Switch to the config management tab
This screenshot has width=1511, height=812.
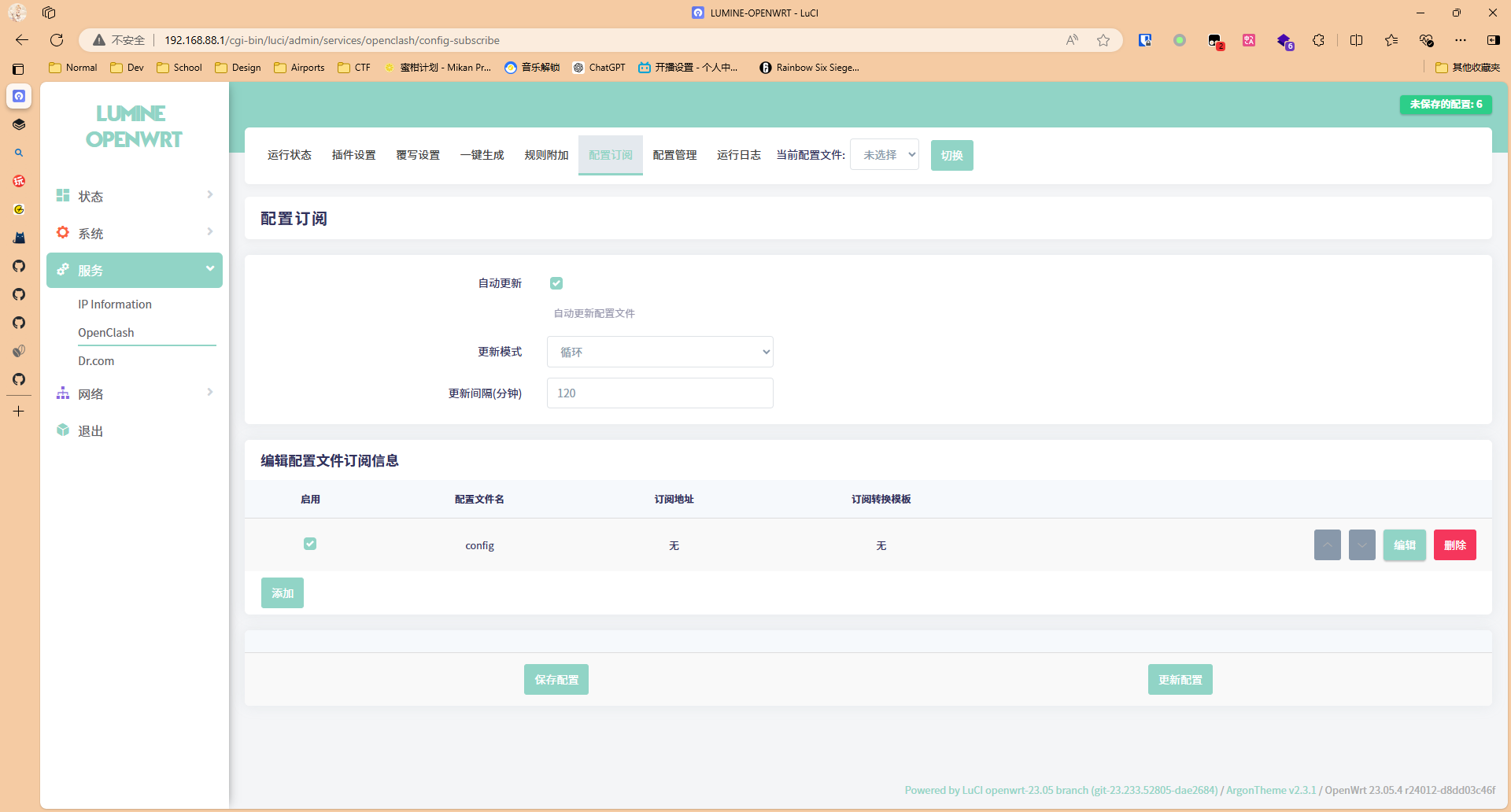674,155
